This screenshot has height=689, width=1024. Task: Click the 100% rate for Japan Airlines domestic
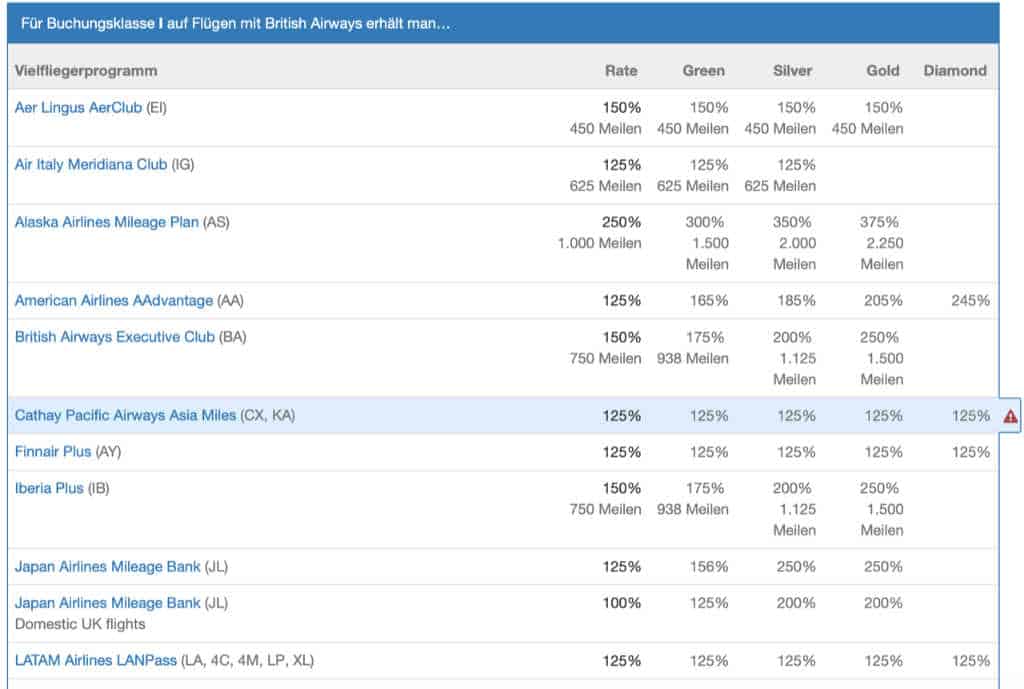tap(622, 603)
